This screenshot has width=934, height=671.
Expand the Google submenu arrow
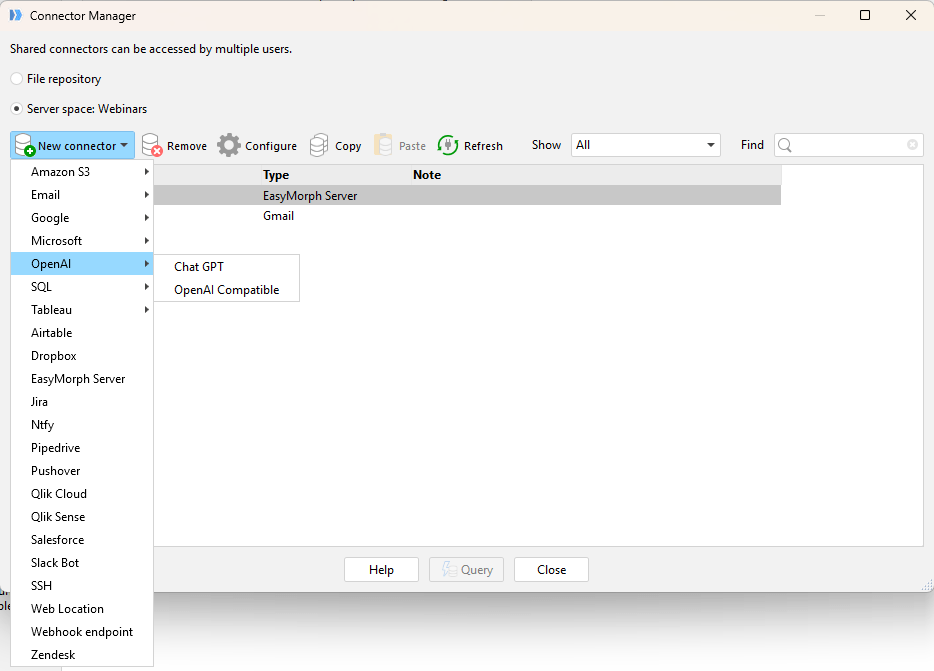click(x=147, y=218)
